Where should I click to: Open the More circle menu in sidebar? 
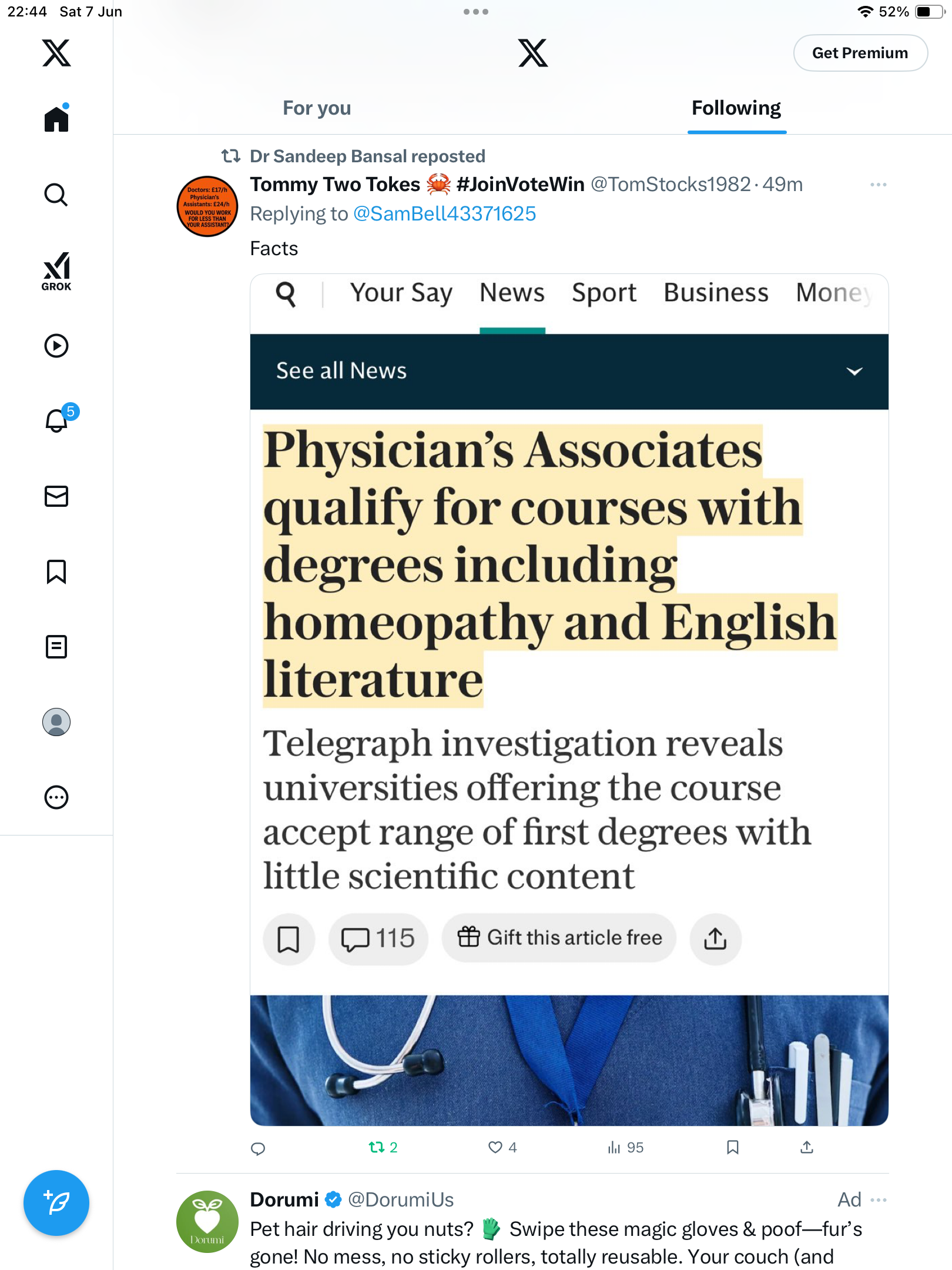[56, 797]
